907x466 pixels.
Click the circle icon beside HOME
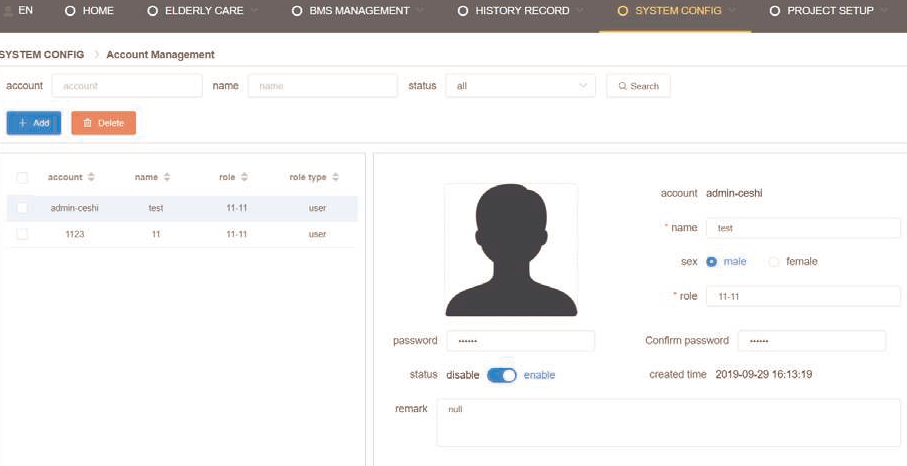70,11
